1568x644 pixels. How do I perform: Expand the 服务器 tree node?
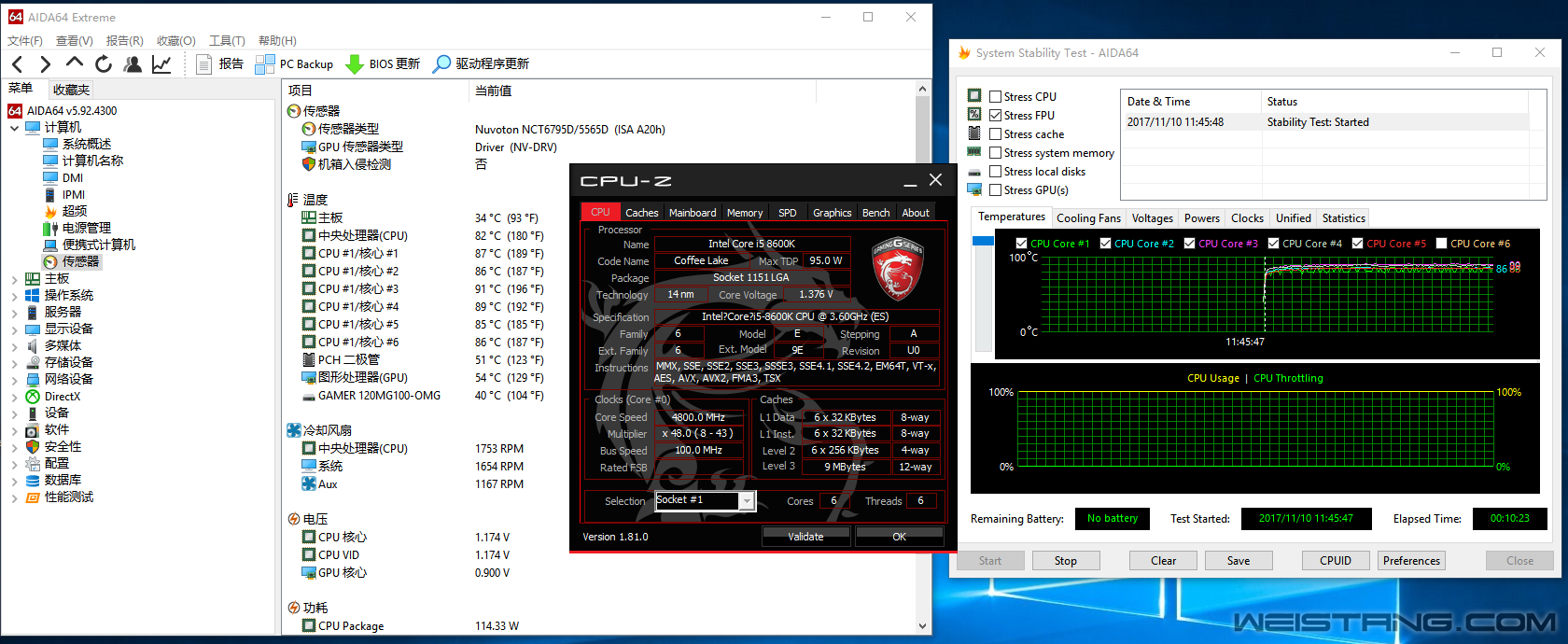[x=14, y=313]
